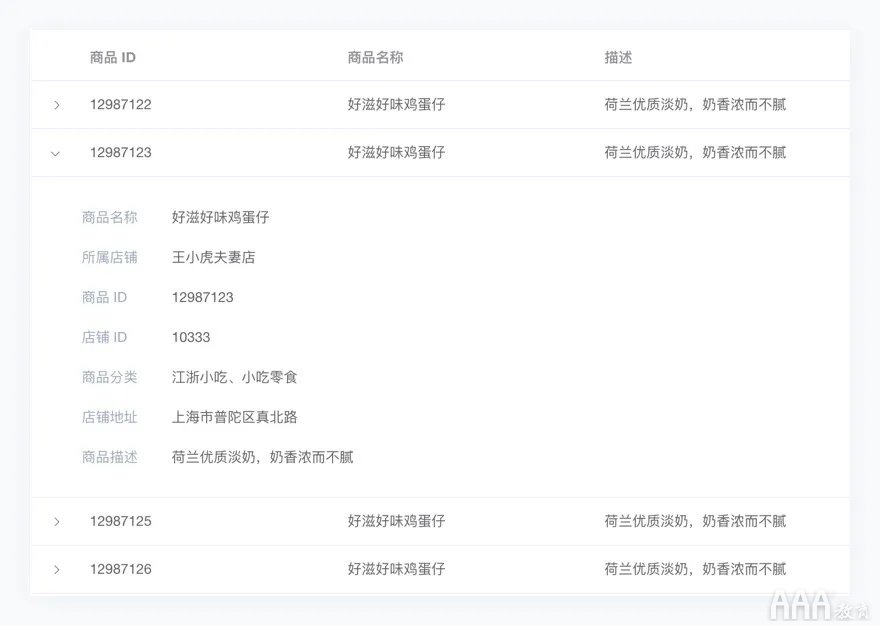Click the category value 江浙小吃、小吃零食
This screenshot has height=626, width=880.
[235, 377]
